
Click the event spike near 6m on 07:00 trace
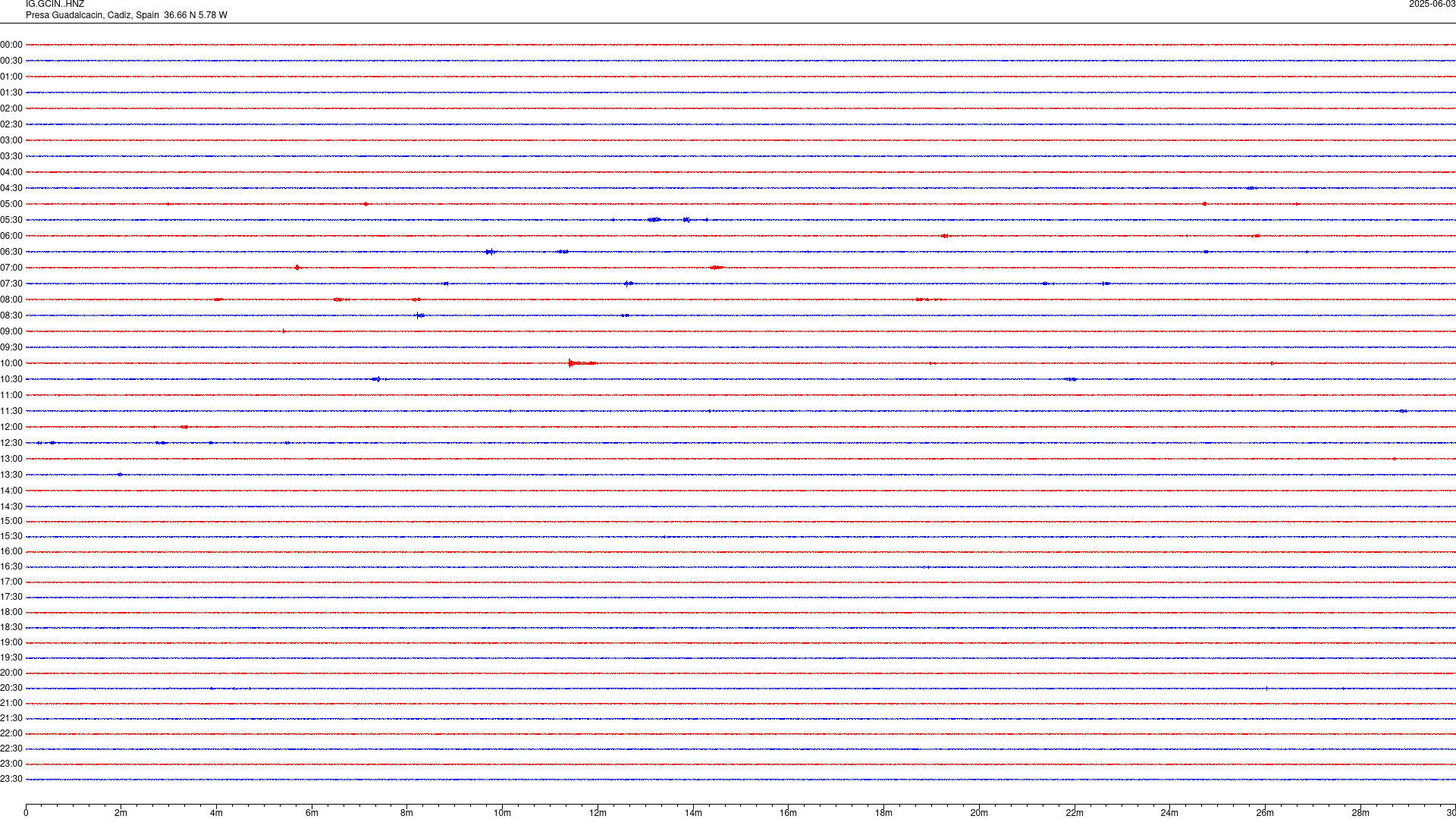click(297, 268)
